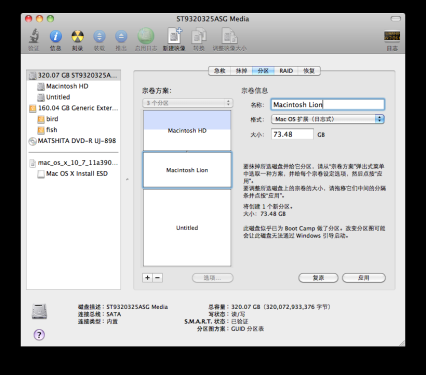This screenshot has height=375, width=426.
Task: Click the sidebar splitter handle
Action: 127,179
